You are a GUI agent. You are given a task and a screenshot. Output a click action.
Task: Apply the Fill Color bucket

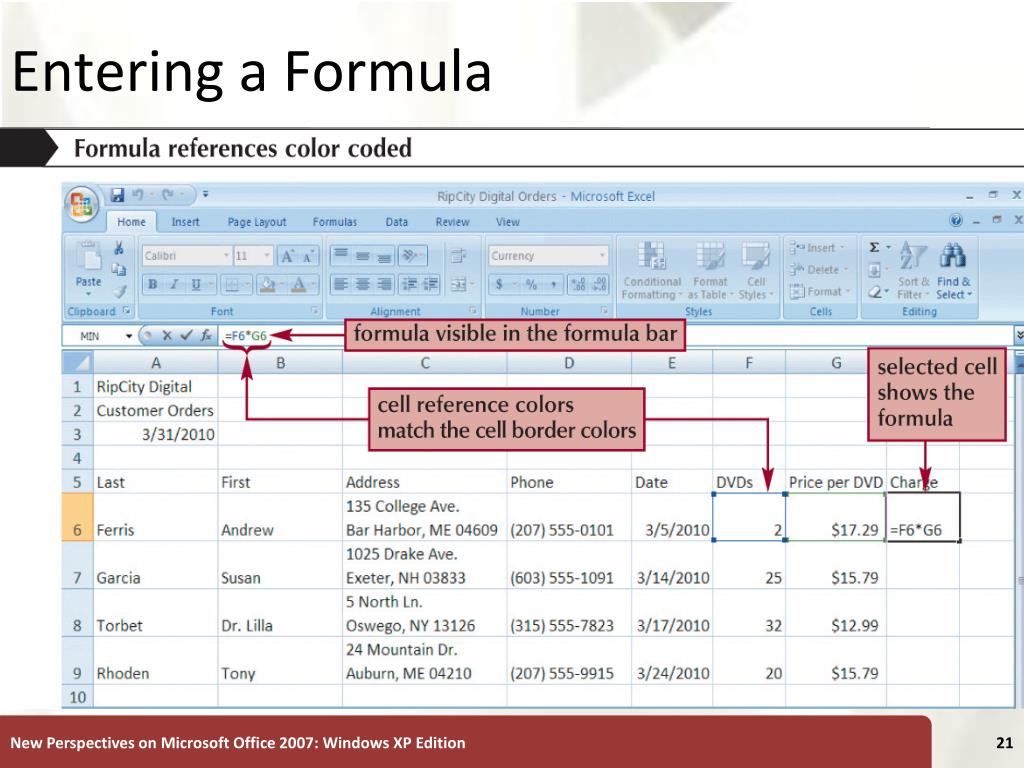click(268, 284)
